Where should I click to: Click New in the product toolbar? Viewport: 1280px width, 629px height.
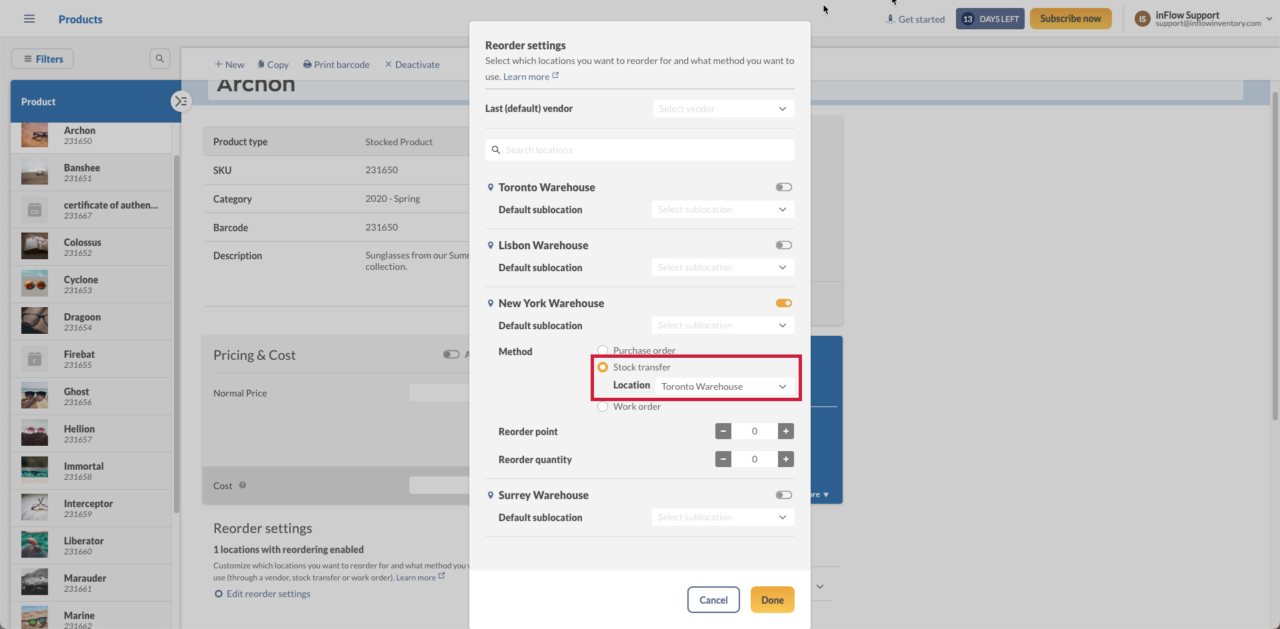(x=229, y=65)
